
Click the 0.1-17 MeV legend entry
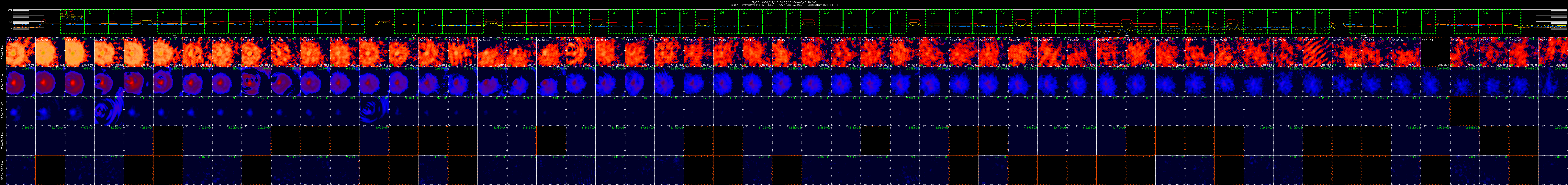[72, 19]
